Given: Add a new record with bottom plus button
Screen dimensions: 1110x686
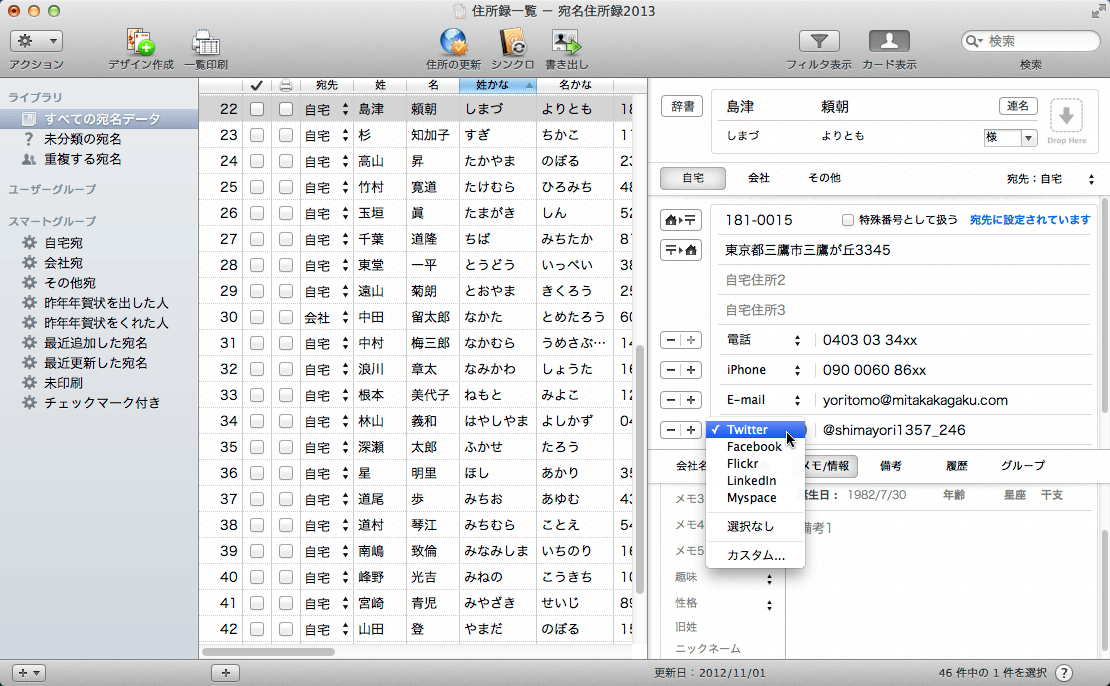Looking at the screenshot, I should click(x=226, y=673).
